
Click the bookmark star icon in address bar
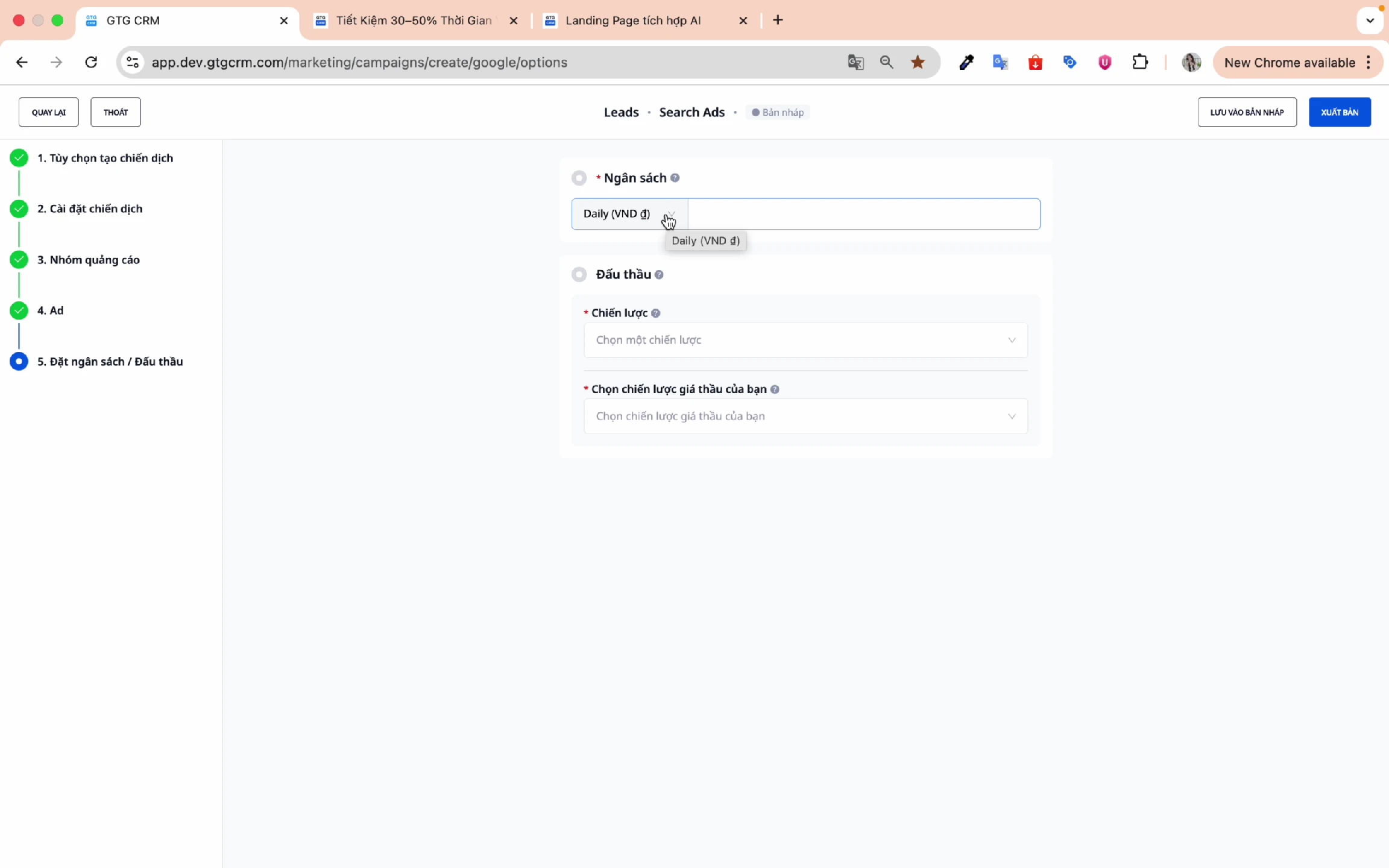[x=918, y=62]
